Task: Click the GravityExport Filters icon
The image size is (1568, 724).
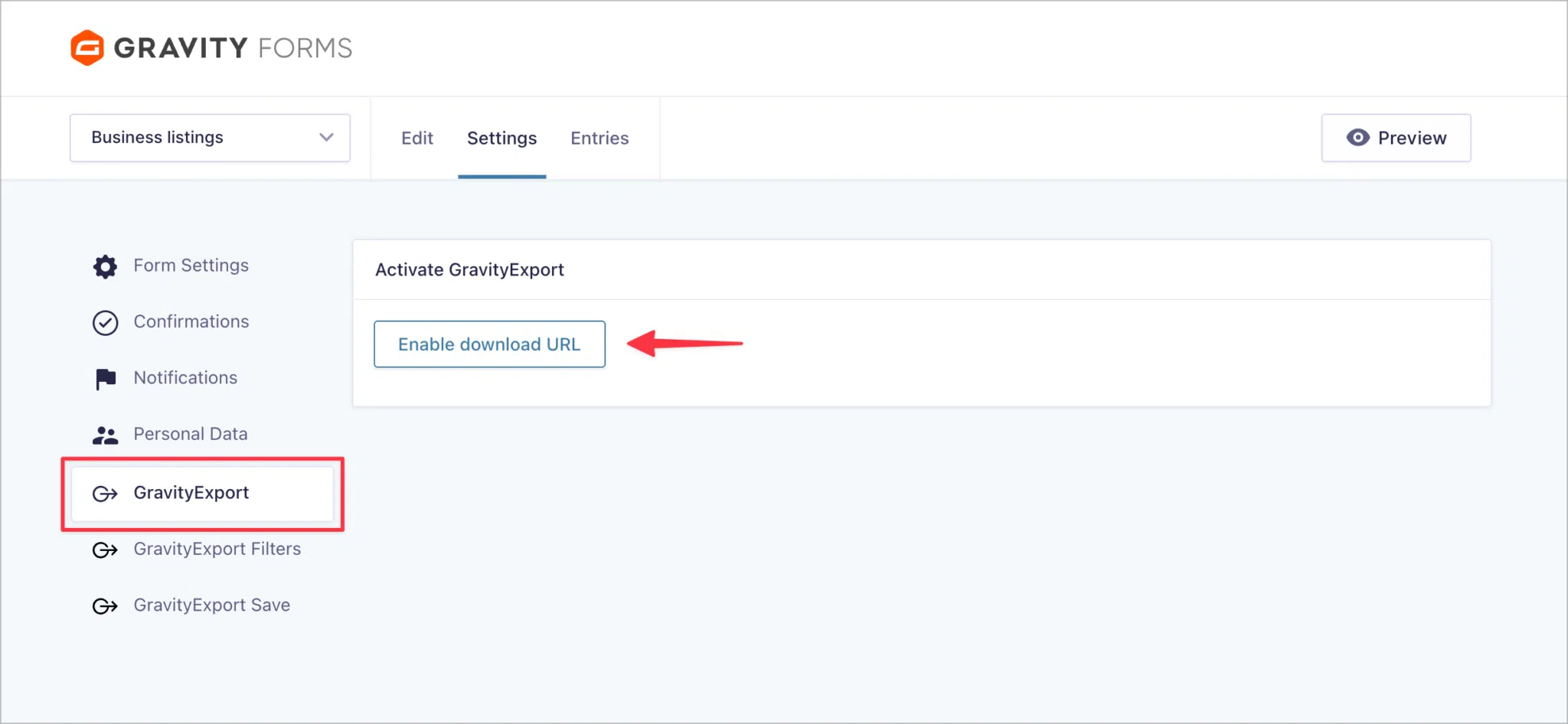Action: point(105,550)
